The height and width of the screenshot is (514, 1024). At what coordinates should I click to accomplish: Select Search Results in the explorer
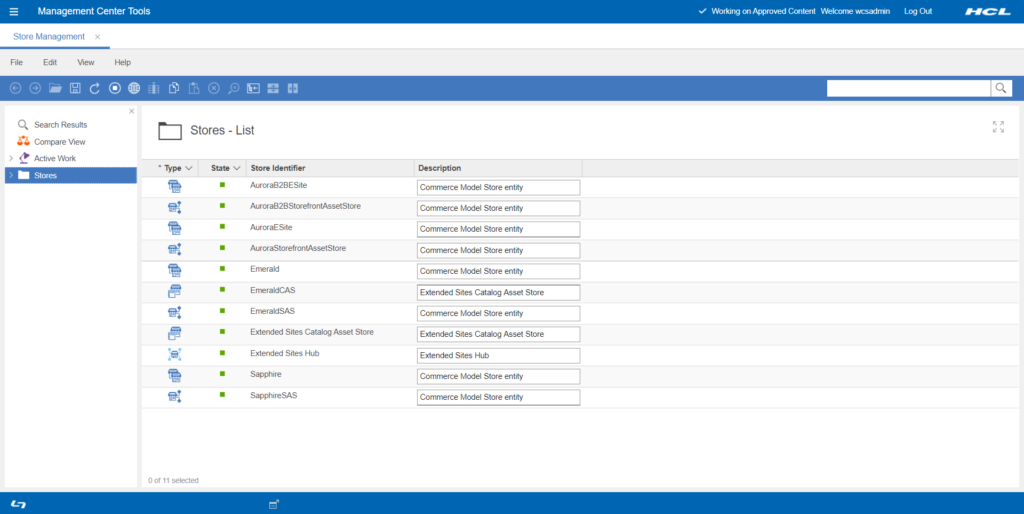(x=60, y=125)
